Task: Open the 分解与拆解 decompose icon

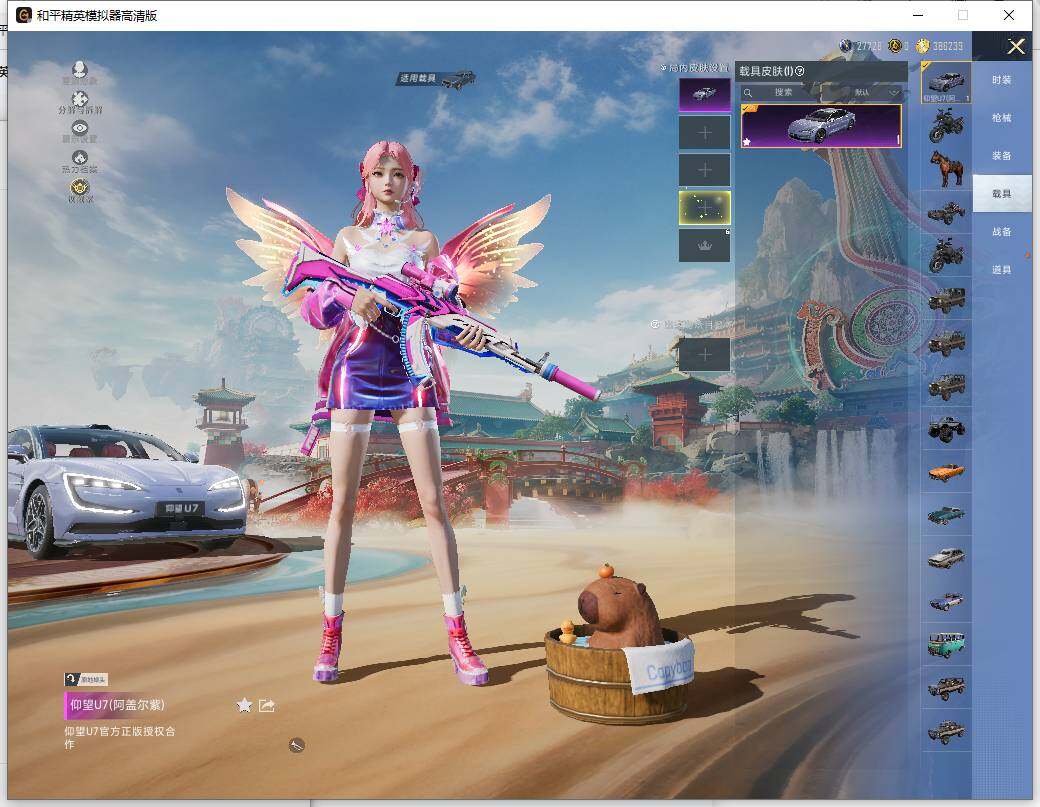Action: [80, 99]
